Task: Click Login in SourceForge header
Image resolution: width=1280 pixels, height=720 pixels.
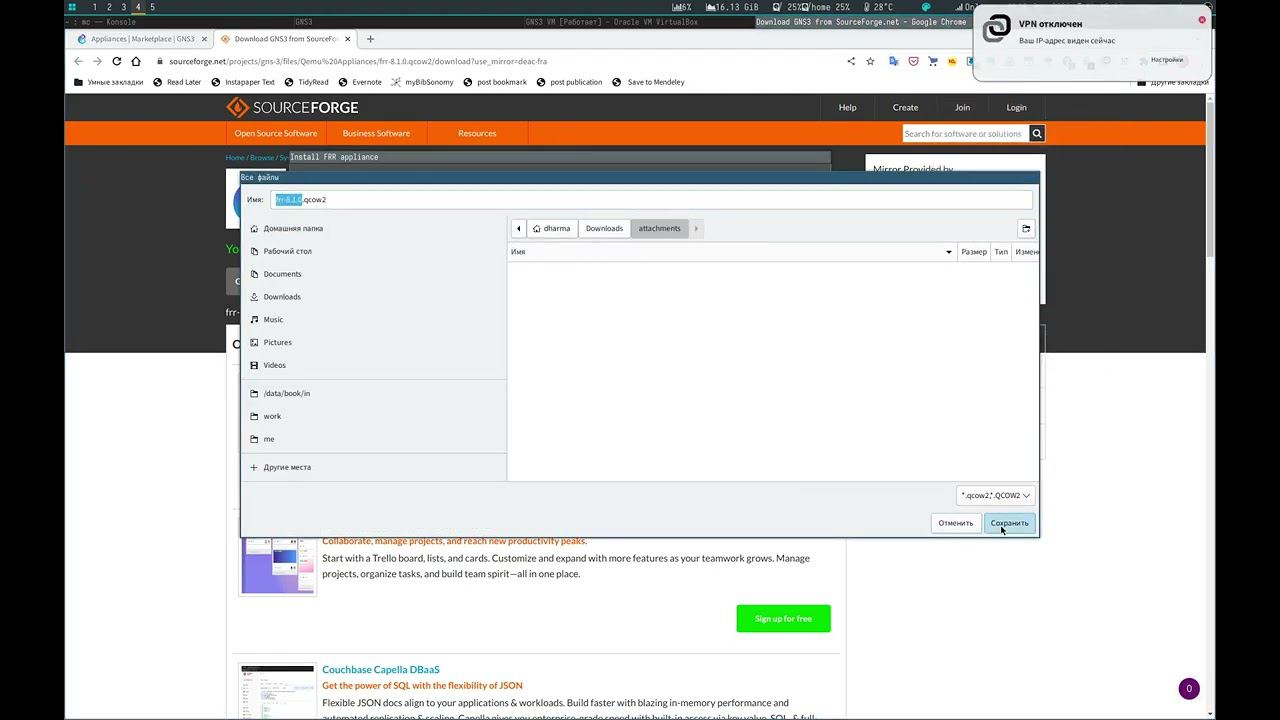Action: coord(1016,107)
